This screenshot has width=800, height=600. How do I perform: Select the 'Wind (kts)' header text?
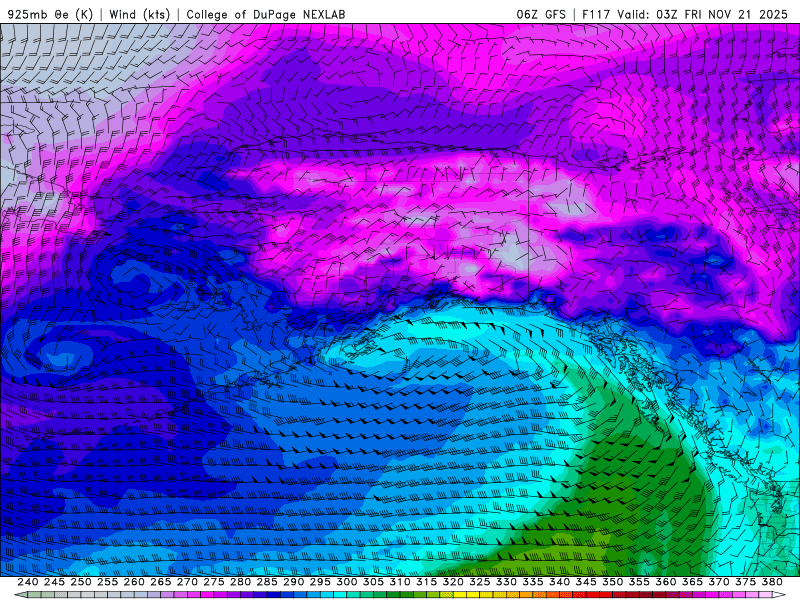(139, 14)
